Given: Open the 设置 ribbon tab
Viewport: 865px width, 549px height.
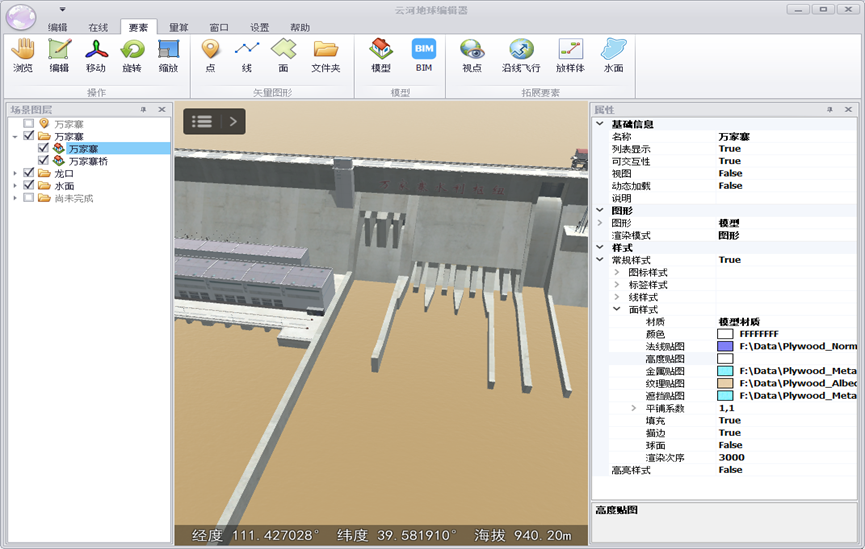Looking at the screenshot, I should point(259,27).
